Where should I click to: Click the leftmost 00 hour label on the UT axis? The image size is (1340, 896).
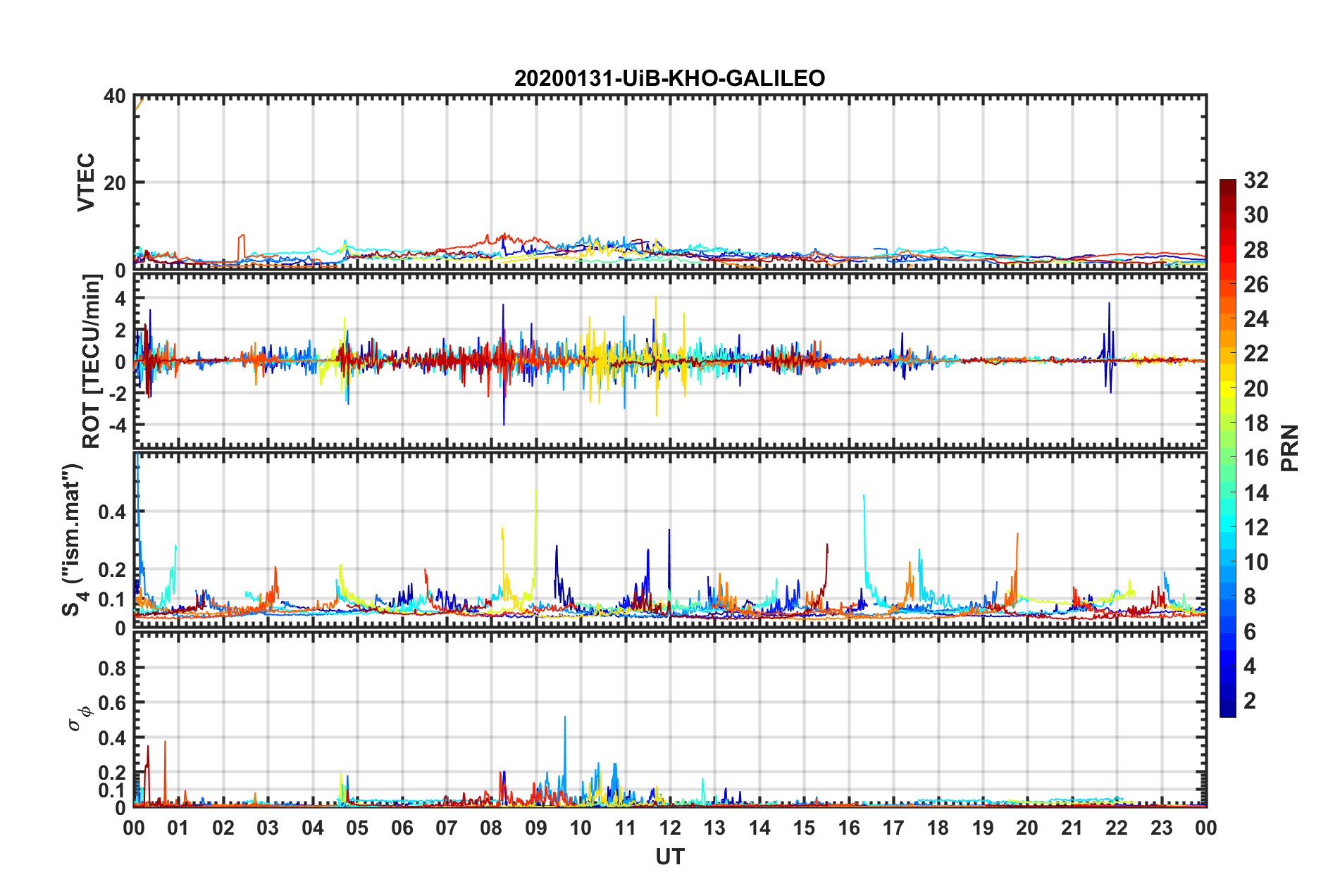tap(134, 828)
